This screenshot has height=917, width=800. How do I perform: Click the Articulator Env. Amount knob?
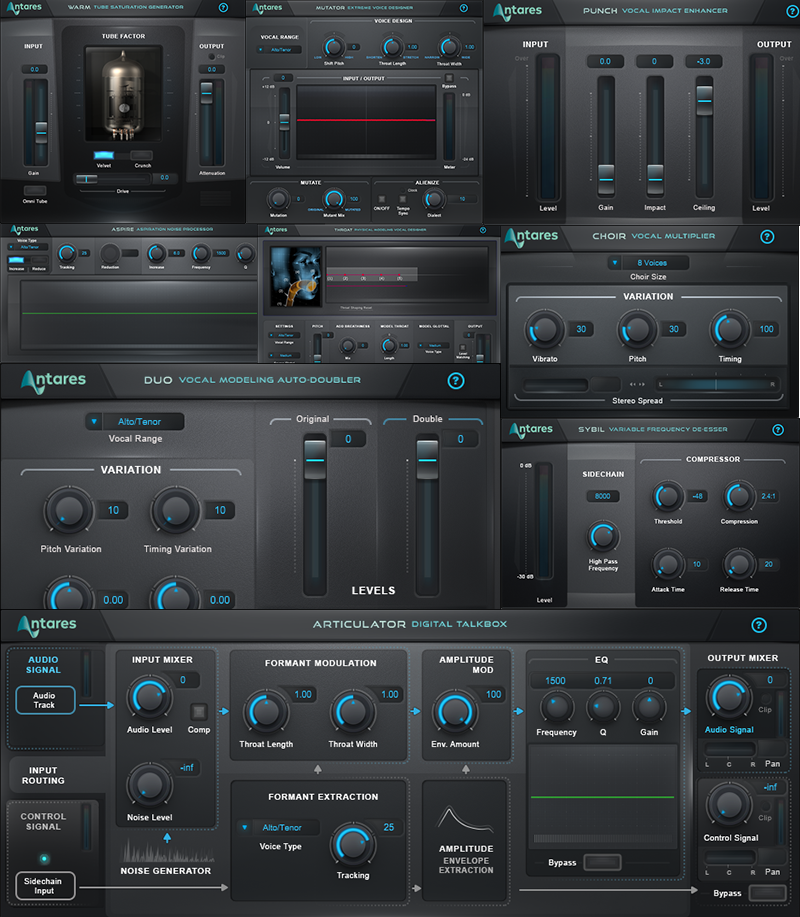click(x=454, y=712)
